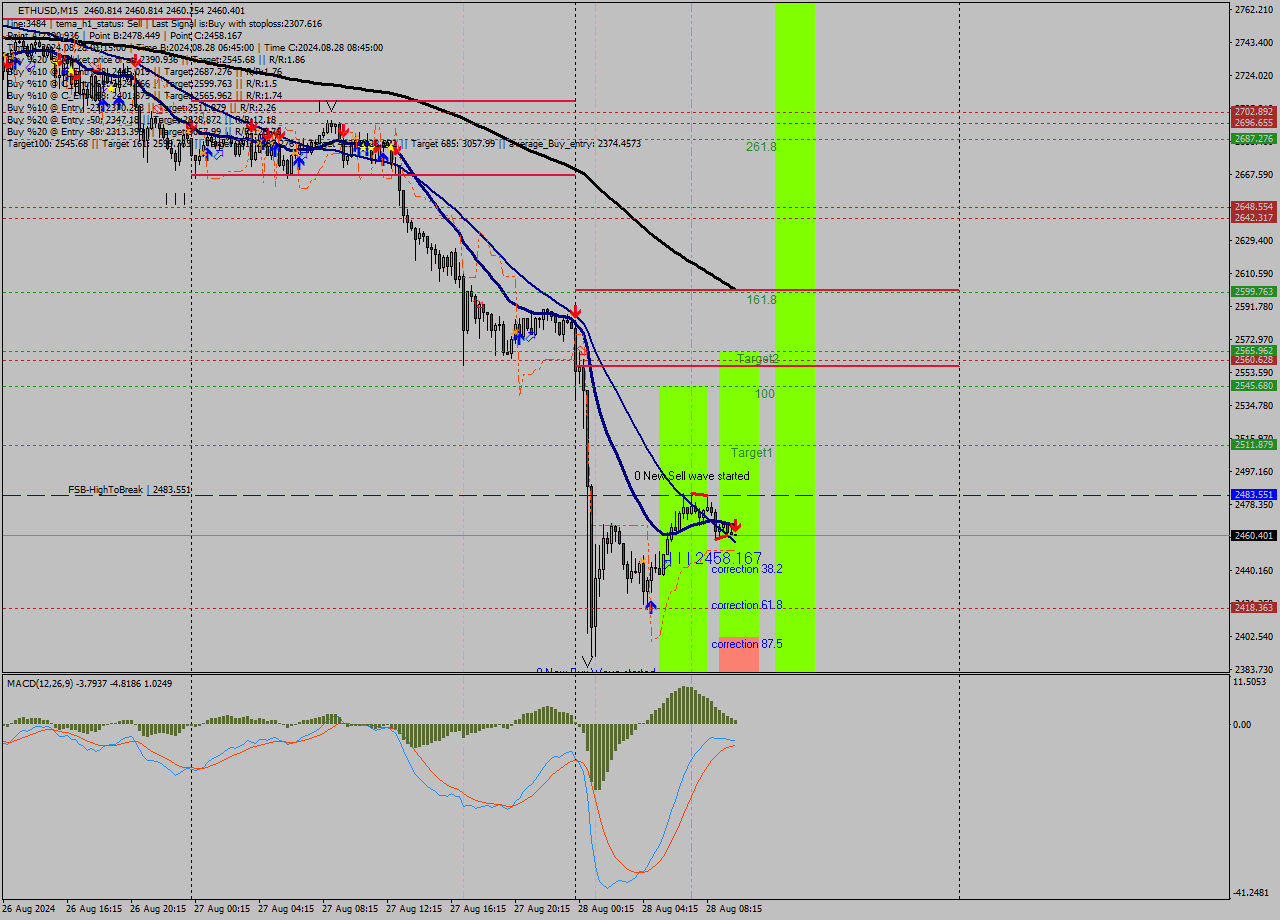This screenshot has width=1280, height=920.
Task: Click the blue buy arrow near the correction 61.8 line
Action: click(651, 606)
